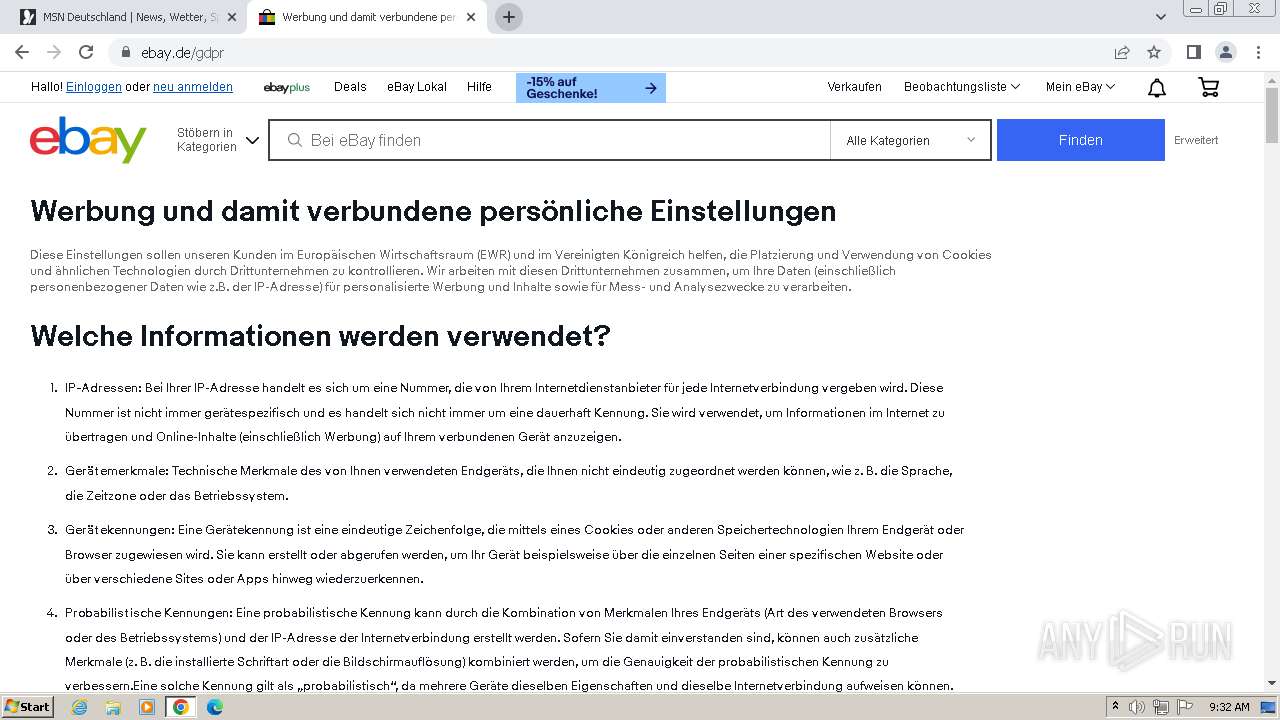This screenshot has width=1280, height=720.
Task: Open Deals menu item
Action: pos(350,87)
